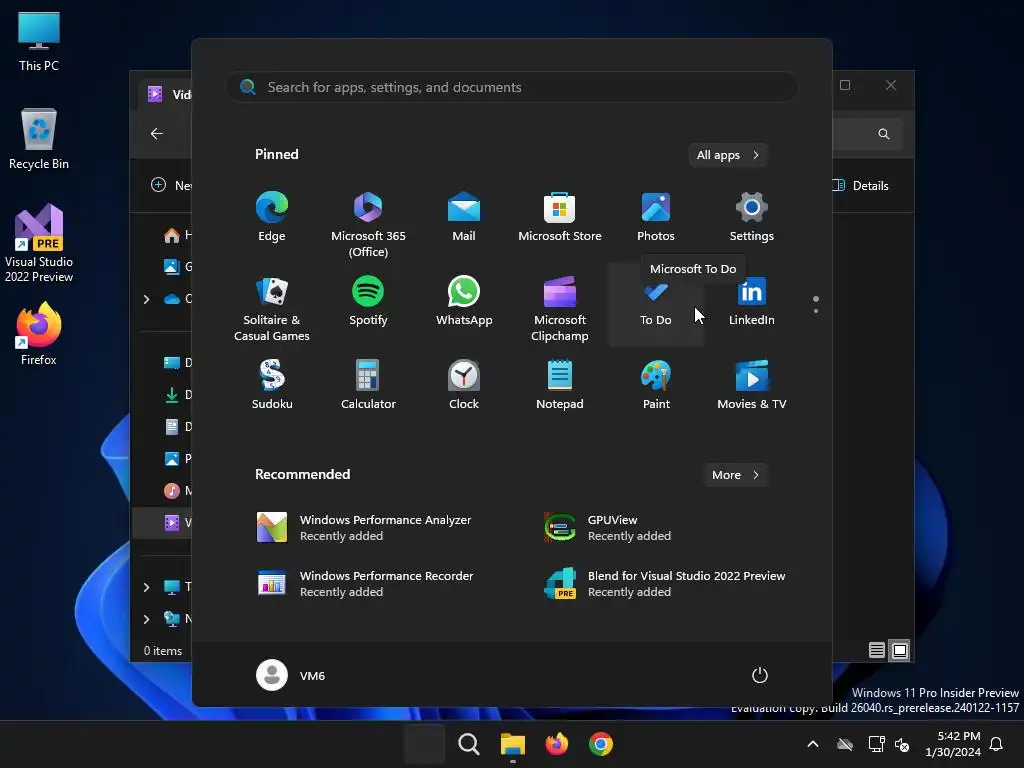Open notification center bell icon
Screen dimensions: 1024x768
pyautogui.click(x=997, y=744)
